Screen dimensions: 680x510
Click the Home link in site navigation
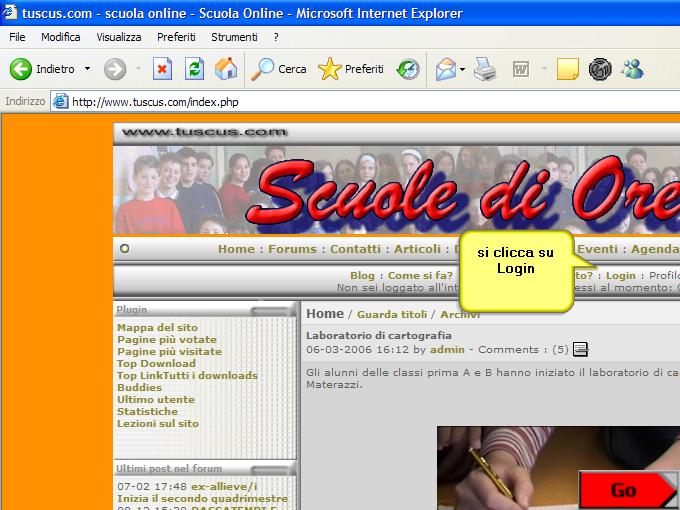pos(236,249)
